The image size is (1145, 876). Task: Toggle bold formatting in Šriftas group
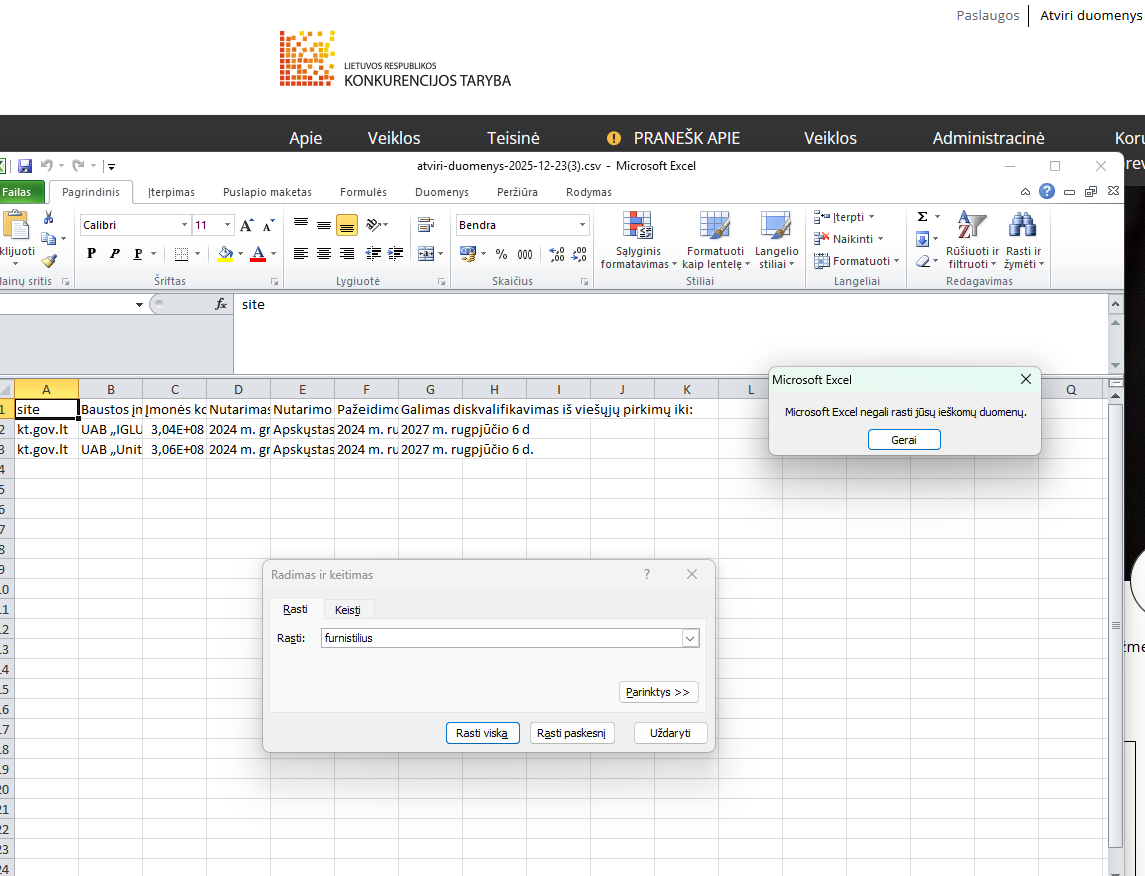(x=92, y=254)
